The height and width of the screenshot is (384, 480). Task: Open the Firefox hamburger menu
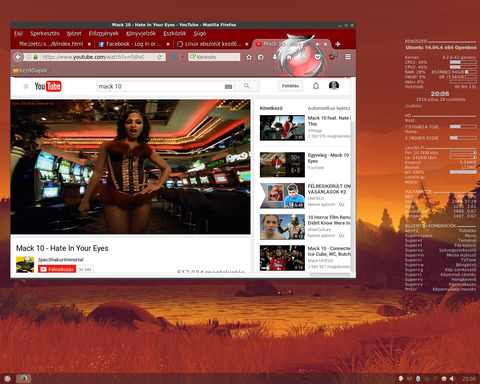(x=348, y=57)
